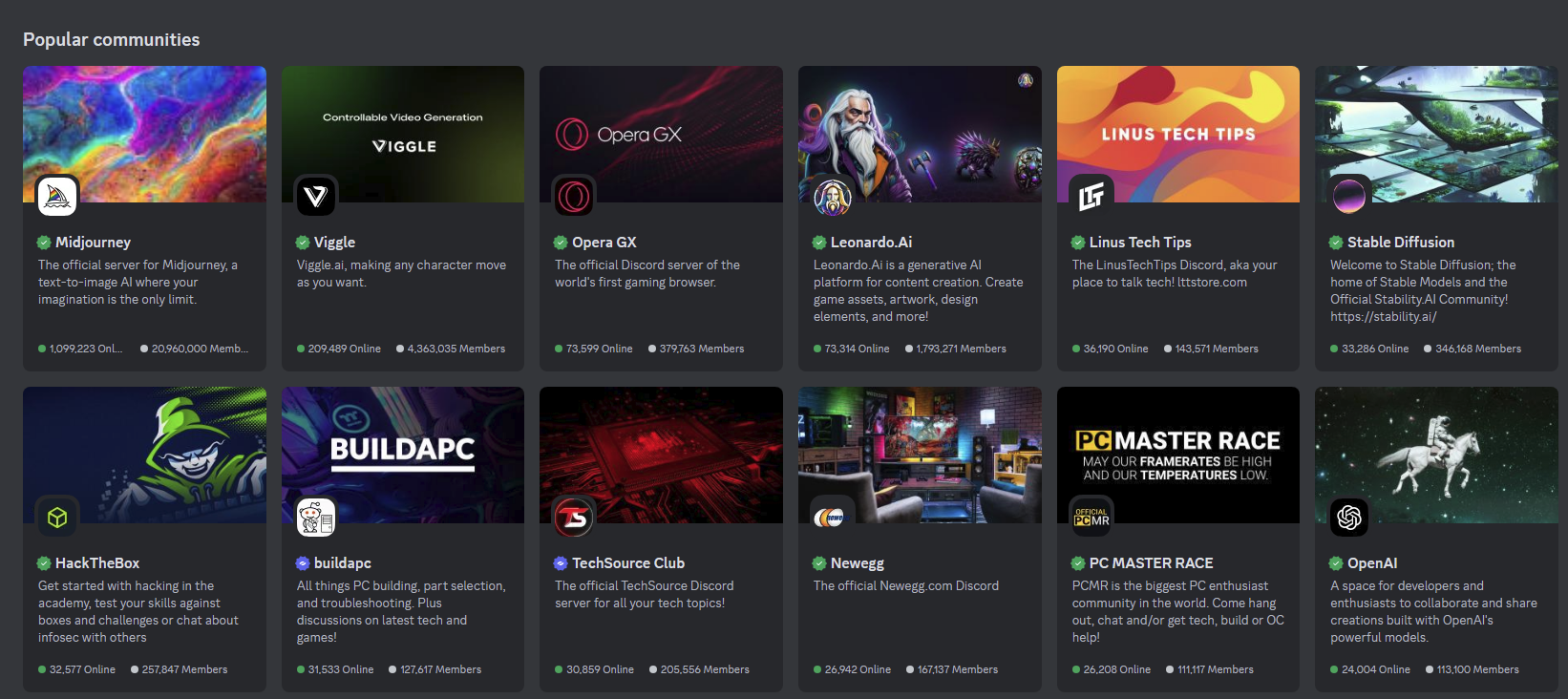
Task: Click the '257,847 Members' text
Action: click(x=185, y=669)
